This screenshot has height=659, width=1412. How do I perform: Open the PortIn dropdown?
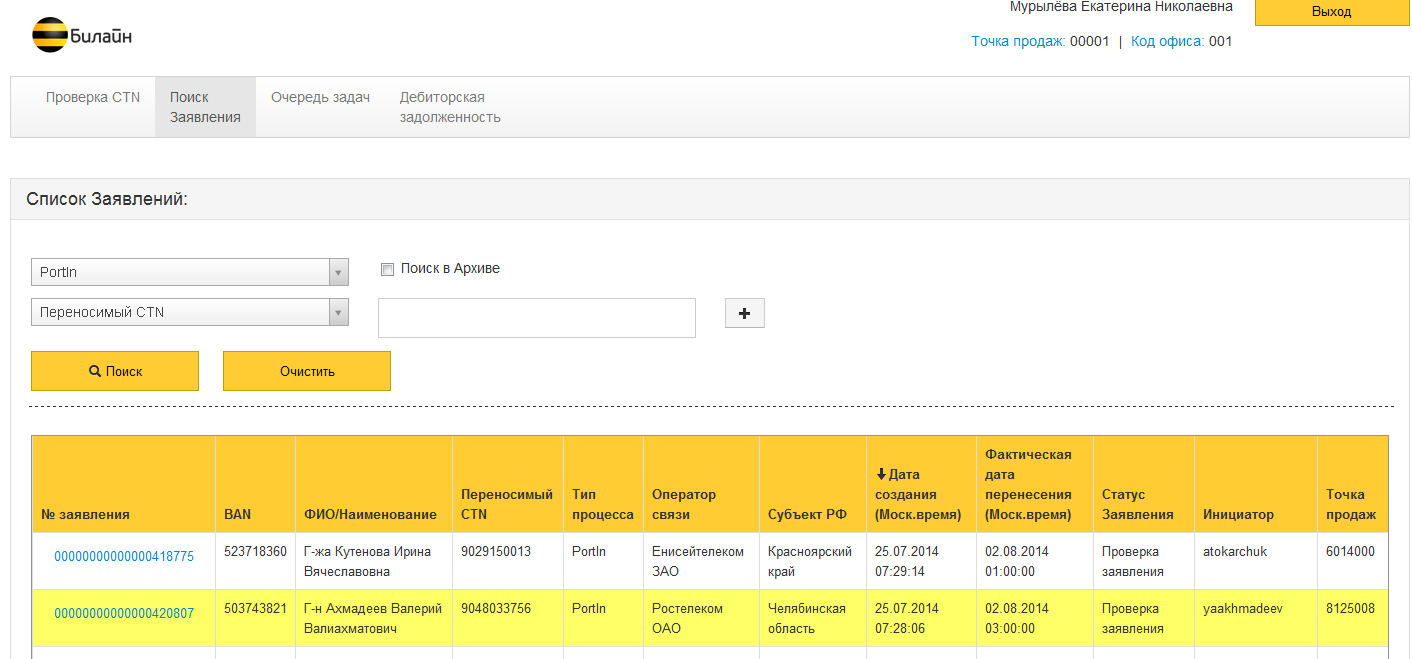click(190, 272)
